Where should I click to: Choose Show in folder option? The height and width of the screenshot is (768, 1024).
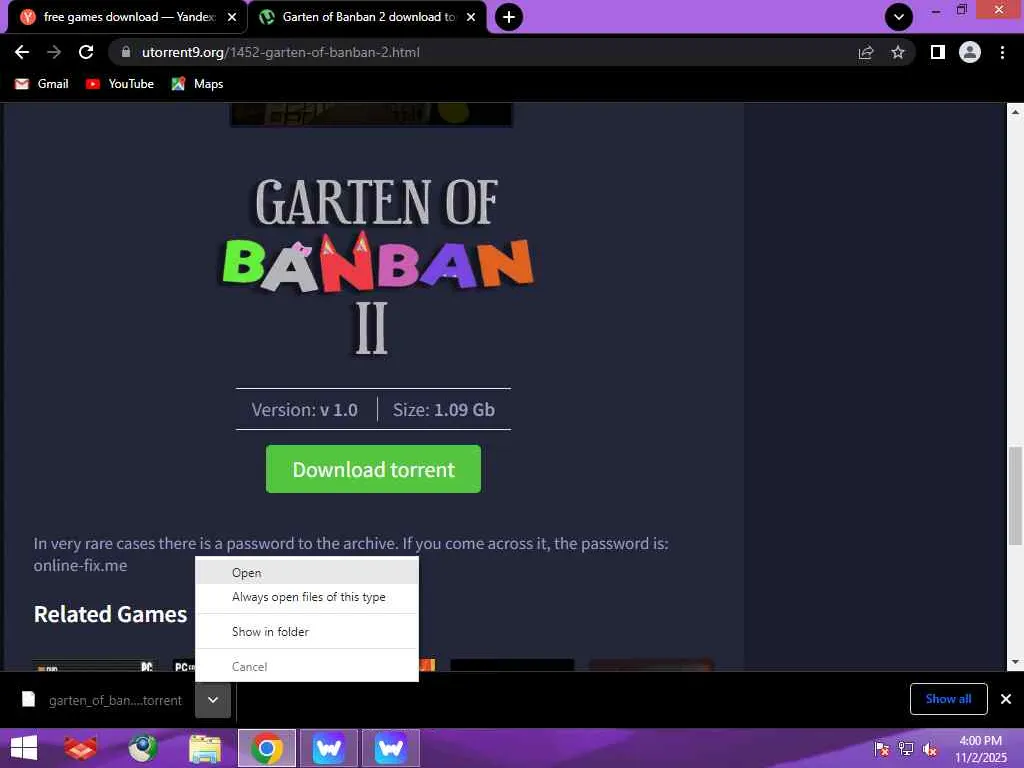click(x=307, y=632)
